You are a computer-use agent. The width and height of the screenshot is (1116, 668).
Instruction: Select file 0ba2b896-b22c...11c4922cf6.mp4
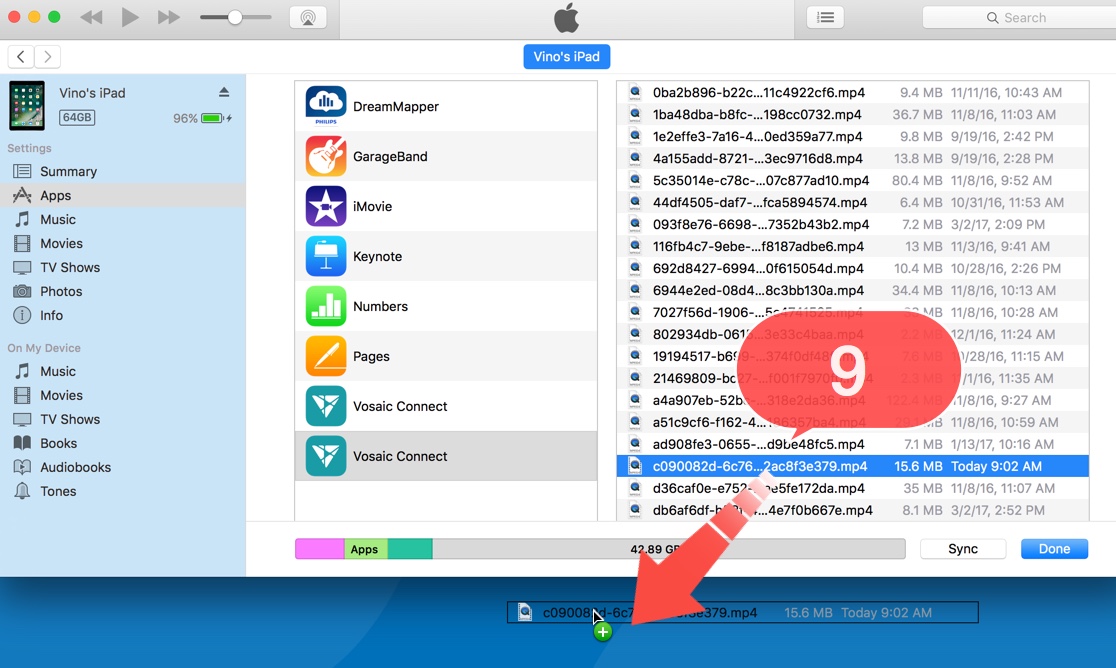point(853,92)
